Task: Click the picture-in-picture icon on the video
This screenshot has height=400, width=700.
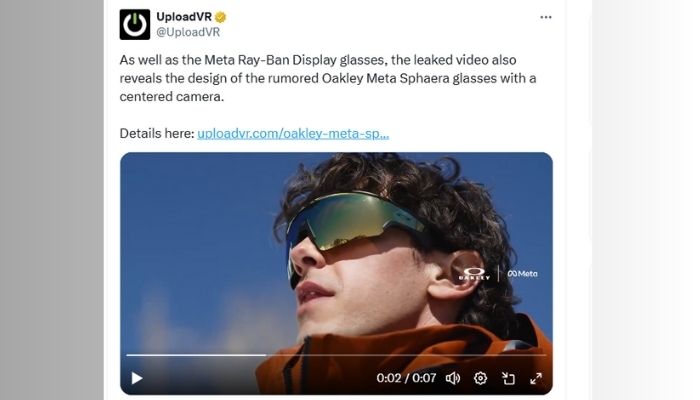Action: 508,379
